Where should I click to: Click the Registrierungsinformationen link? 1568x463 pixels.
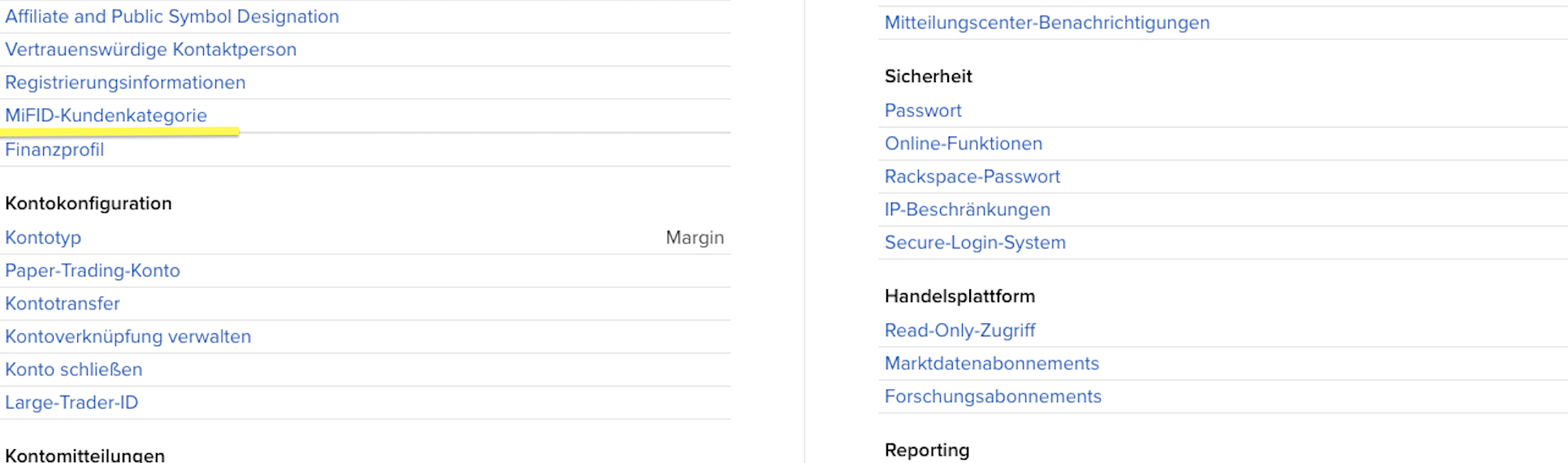click(125, 83)
